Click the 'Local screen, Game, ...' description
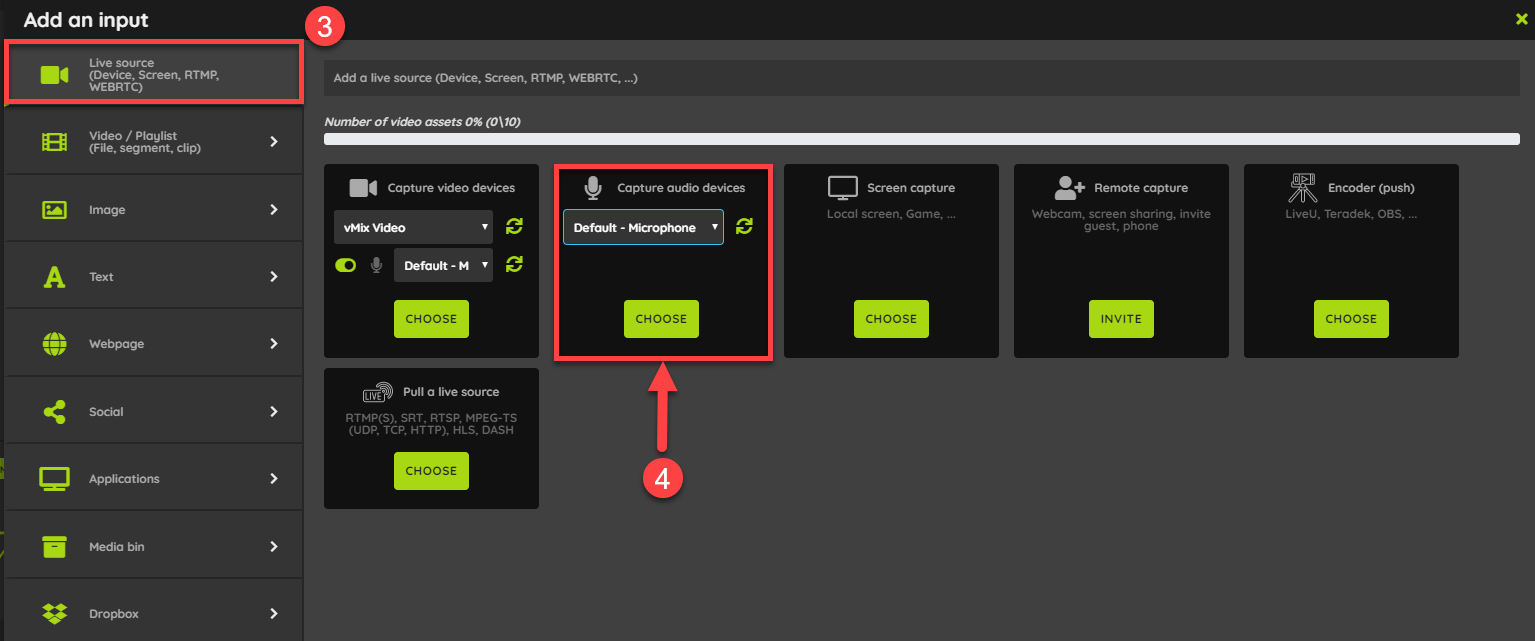The image size is (1535, 641). (891, 214)
